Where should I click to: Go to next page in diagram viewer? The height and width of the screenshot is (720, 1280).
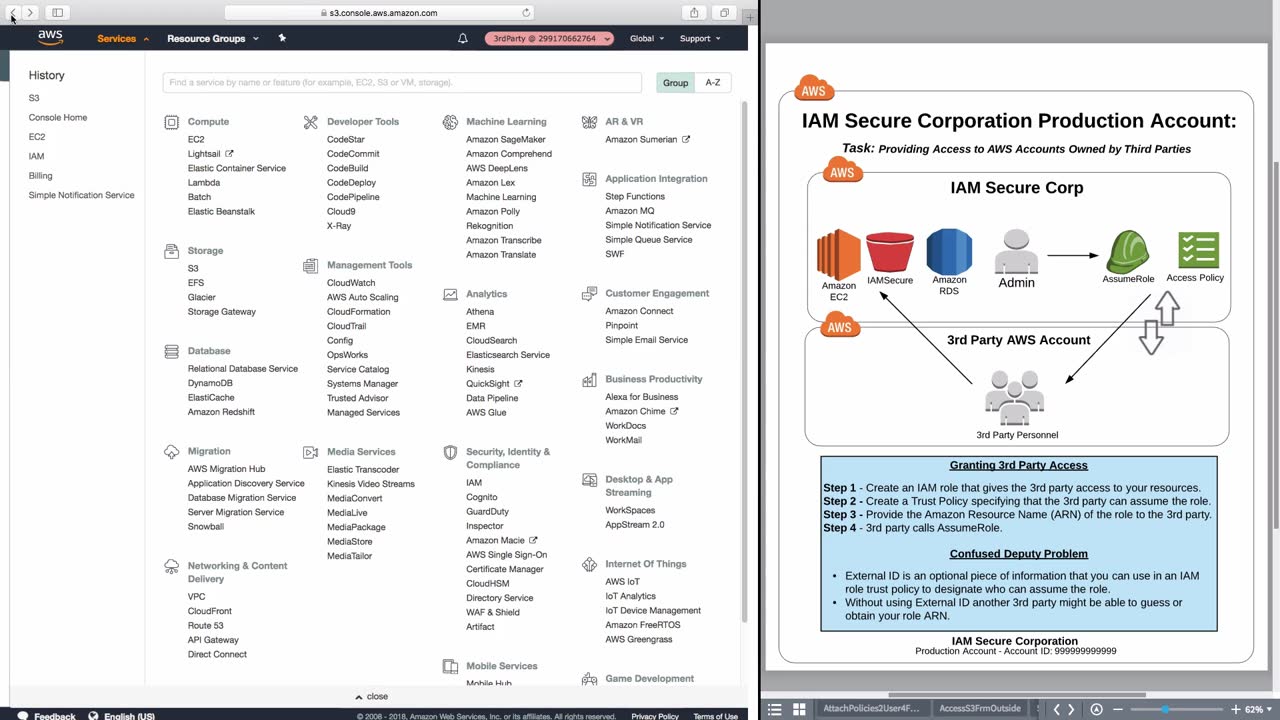[x=1071, y=709]
